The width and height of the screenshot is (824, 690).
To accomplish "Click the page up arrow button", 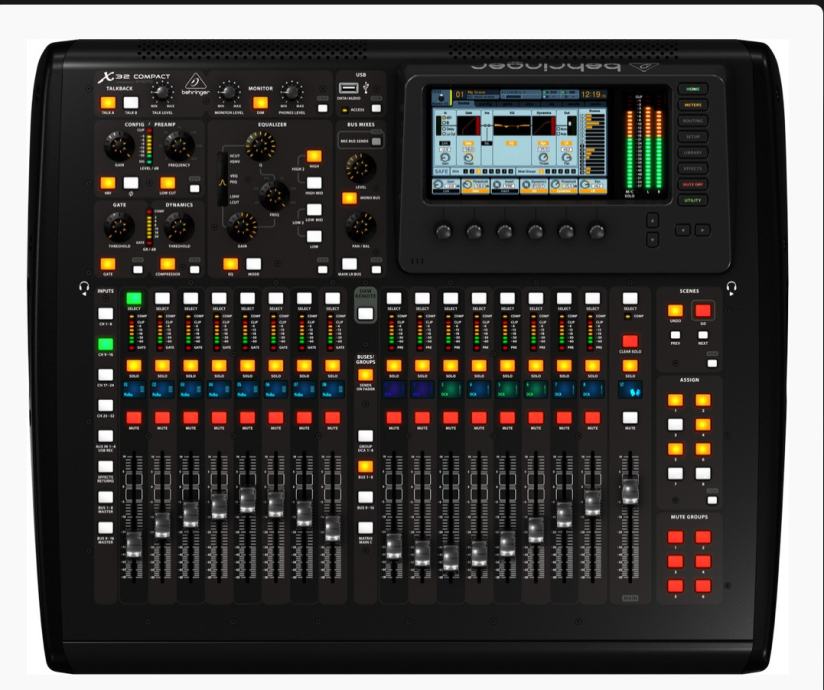I will point(652,220).
